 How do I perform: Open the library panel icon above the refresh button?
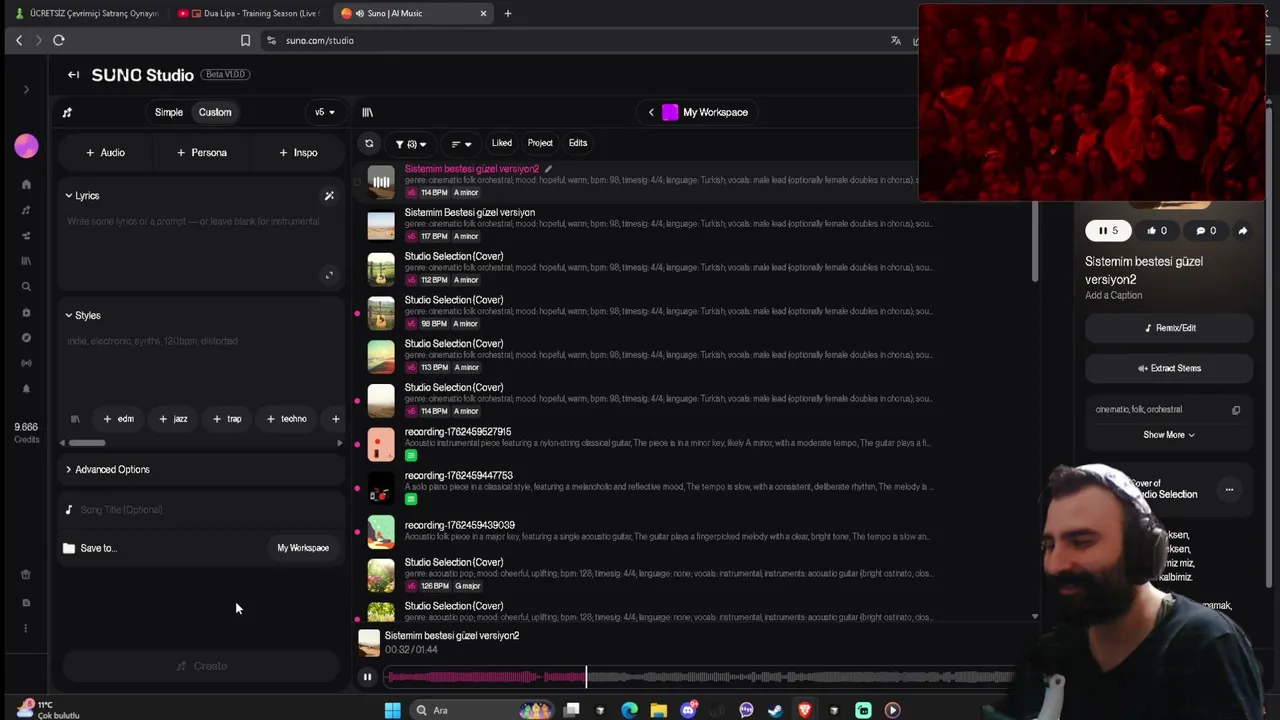tap(367, 112)
